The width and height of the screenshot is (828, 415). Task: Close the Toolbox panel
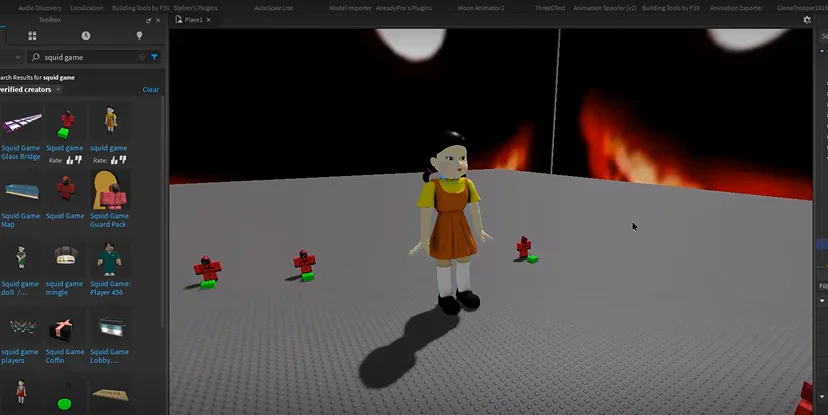coord(158,20)
